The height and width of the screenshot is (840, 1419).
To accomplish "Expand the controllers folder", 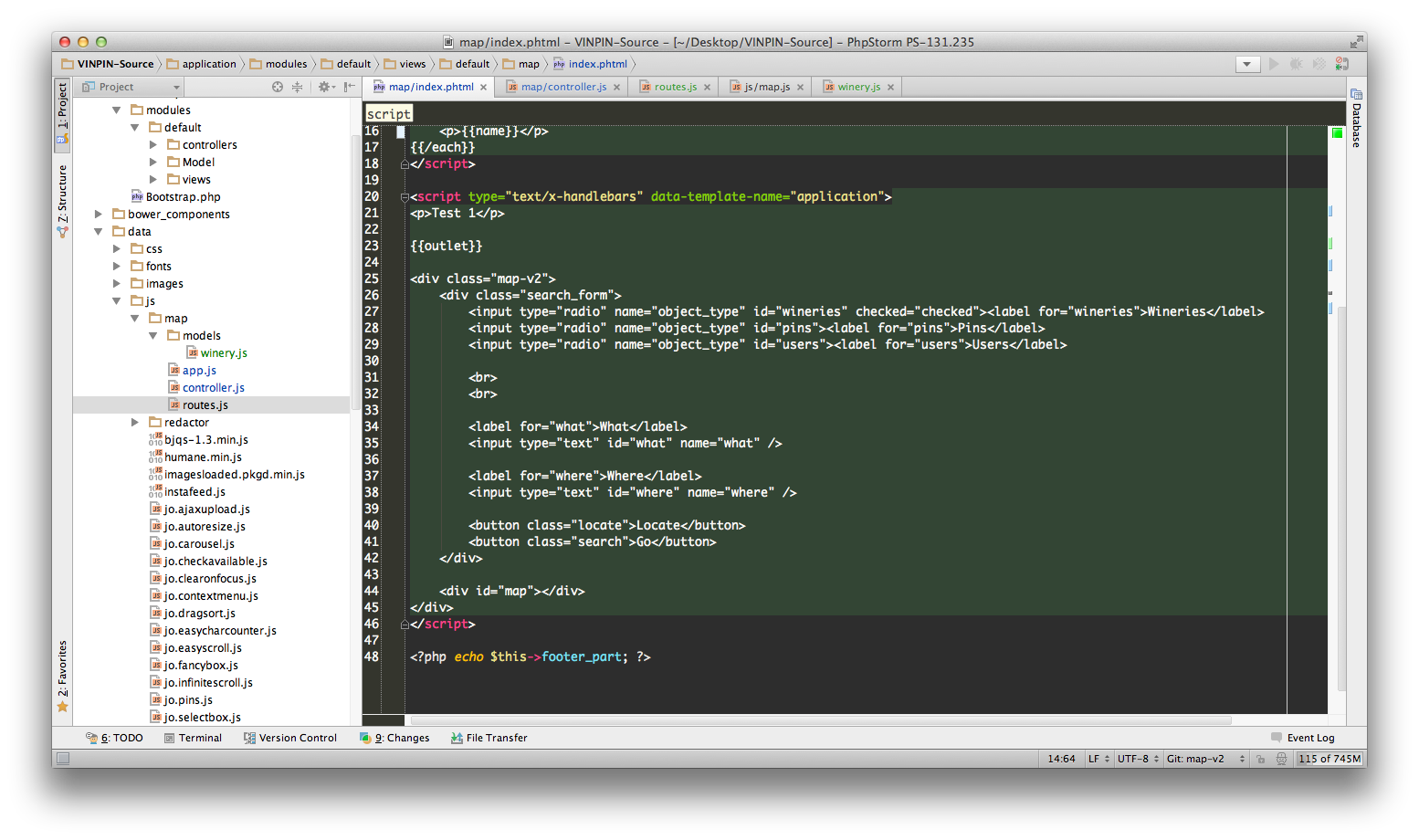I will 152,145.
